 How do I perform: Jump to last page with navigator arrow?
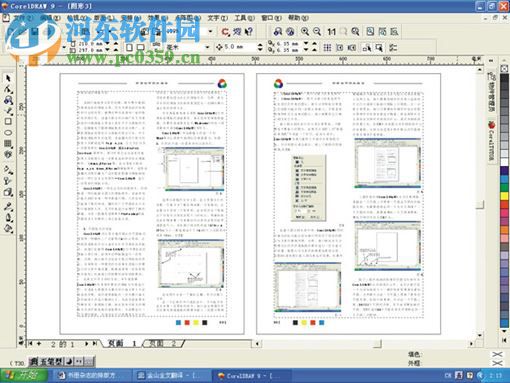pos(95,344)
